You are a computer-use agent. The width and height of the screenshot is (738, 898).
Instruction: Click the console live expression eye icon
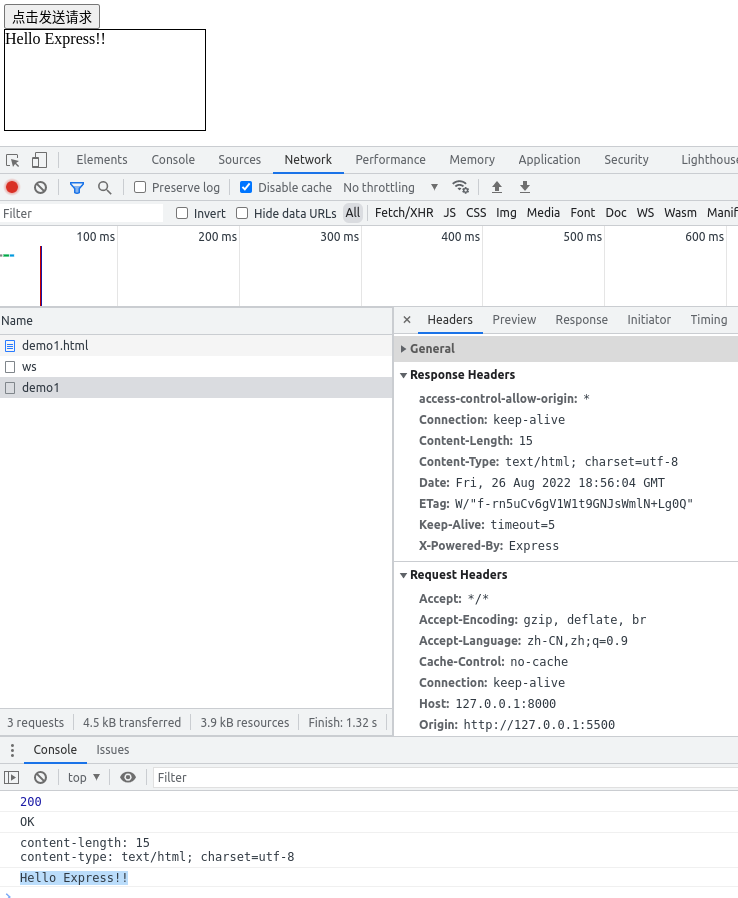coord(128,777)
